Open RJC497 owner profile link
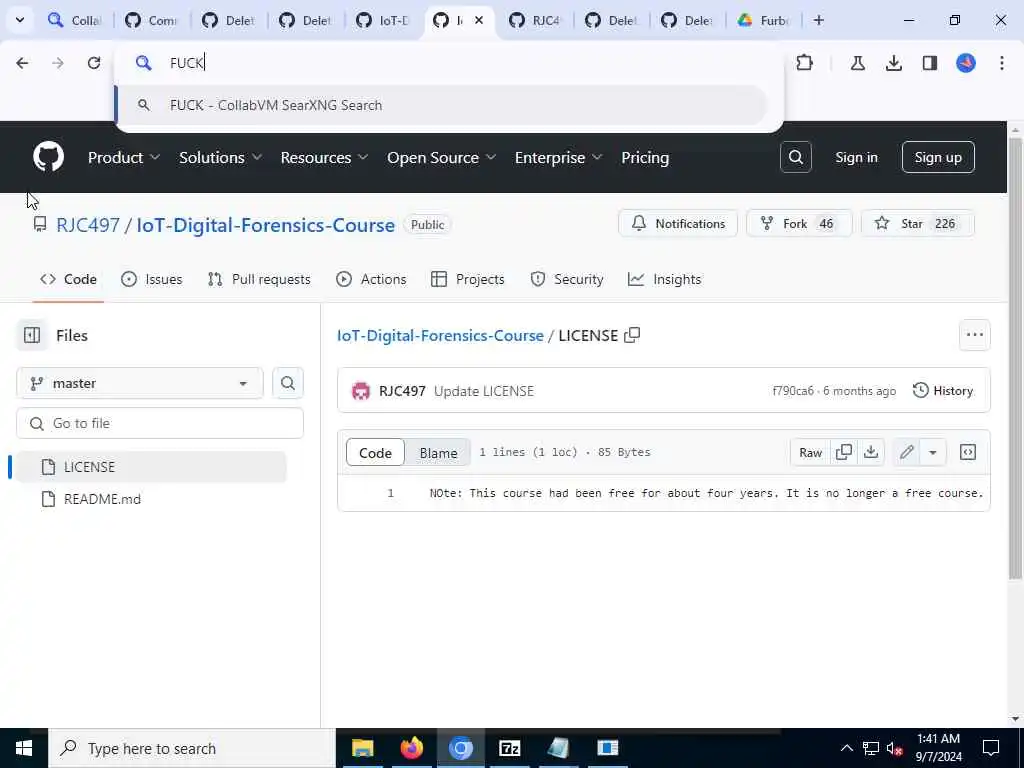Image resolution: width=1024 pixels, height=768 pixels. point(88,225)
